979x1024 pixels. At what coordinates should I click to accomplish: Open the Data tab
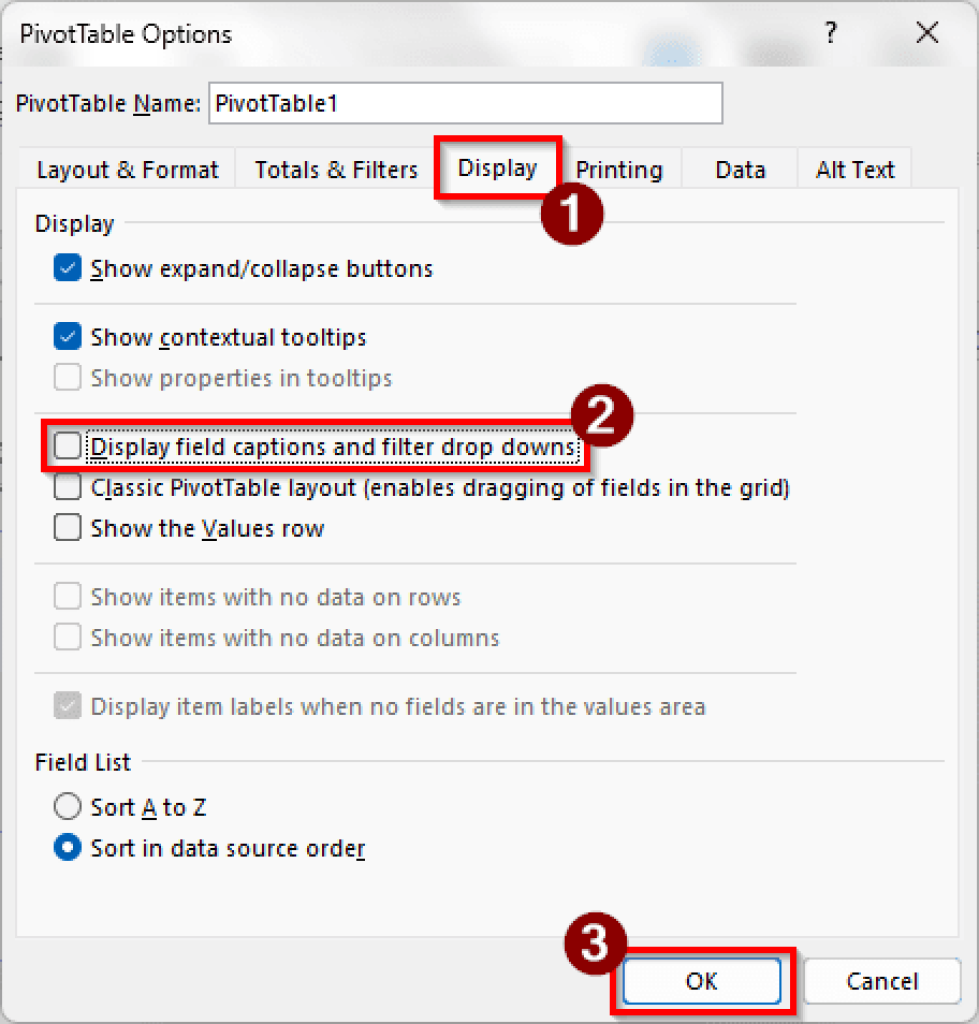pyautogui.click(x=739, y=170)
